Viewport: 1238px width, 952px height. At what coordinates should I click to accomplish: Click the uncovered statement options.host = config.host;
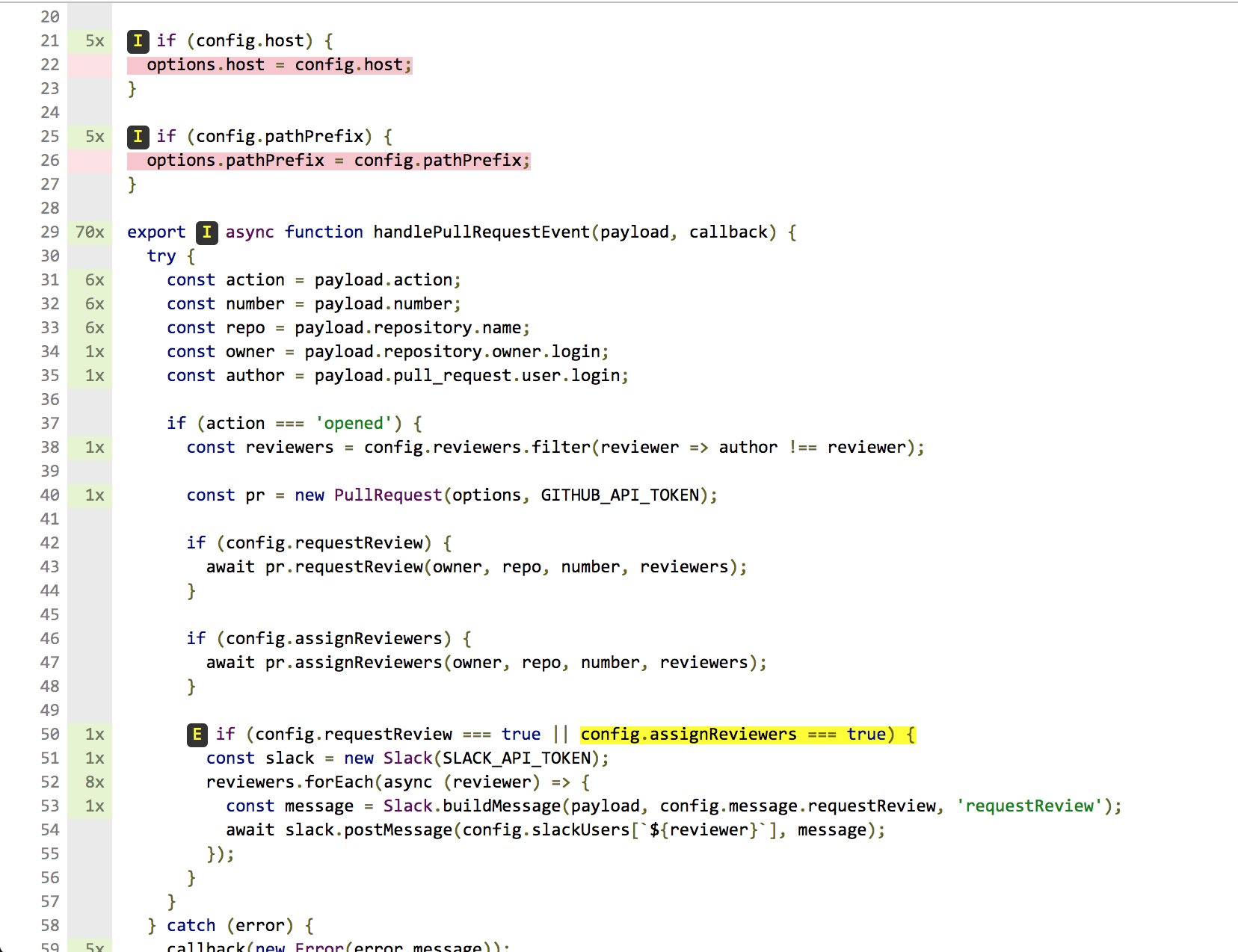click(x=270, y=65)
